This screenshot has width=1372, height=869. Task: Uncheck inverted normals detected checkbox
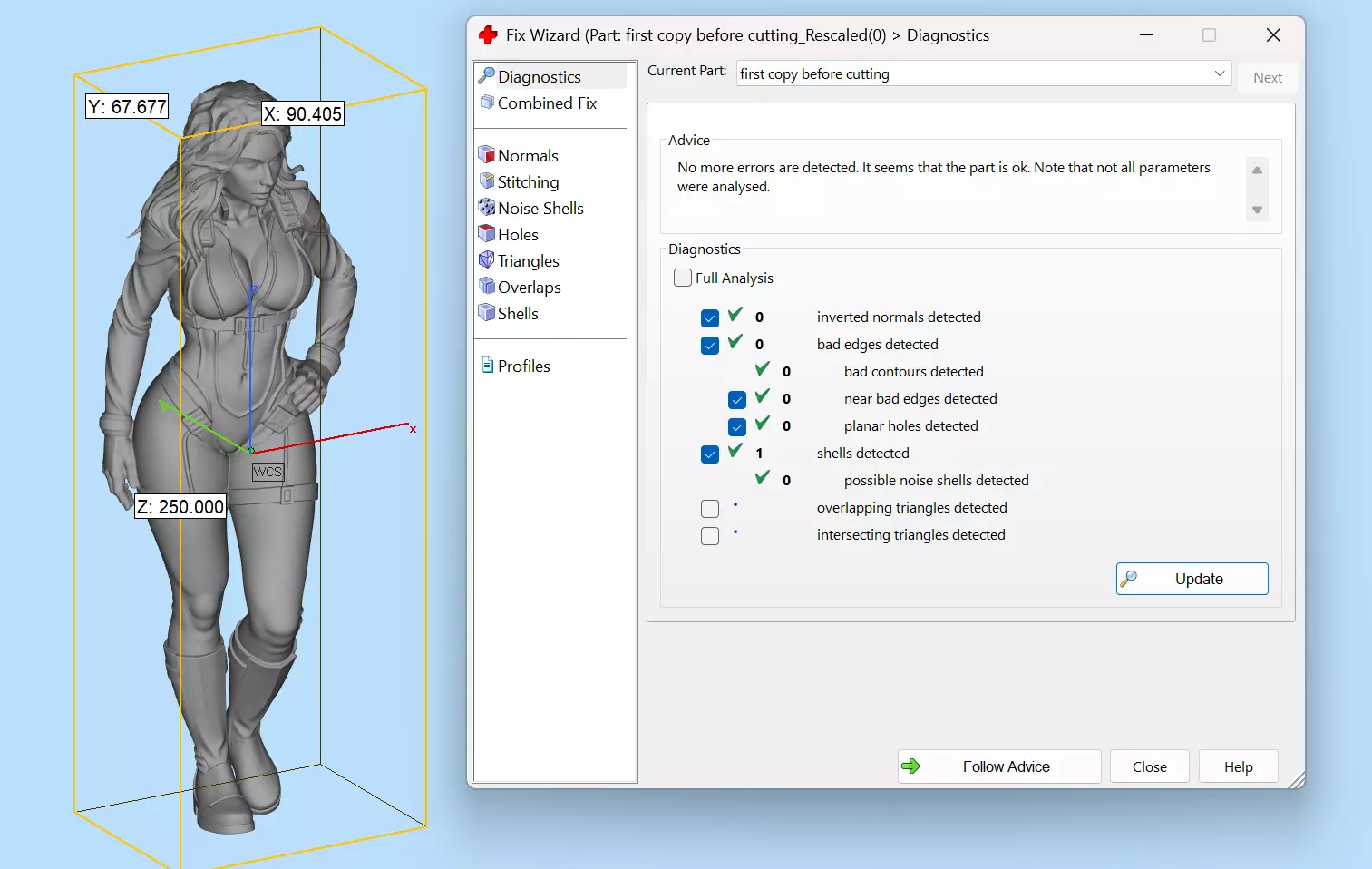(710, 317)
